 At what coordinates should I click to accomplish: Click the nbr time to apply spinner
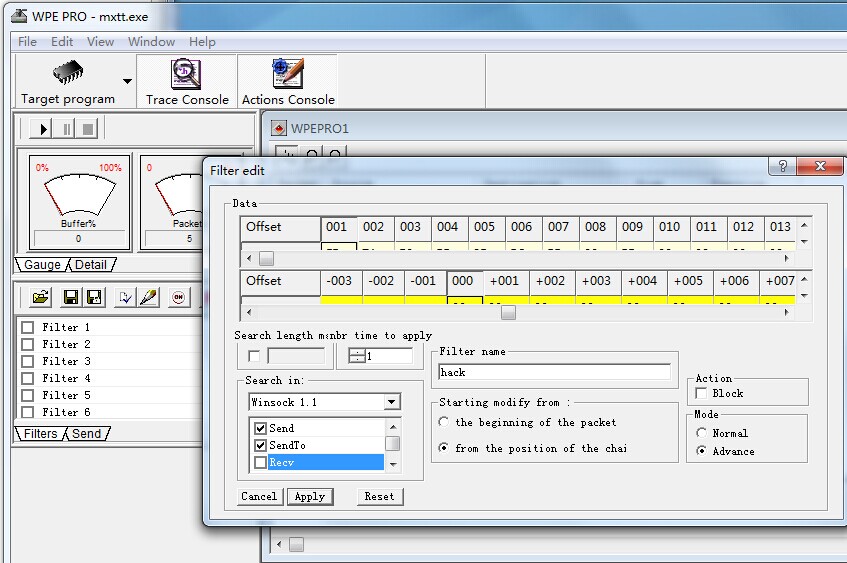[357, 356]
